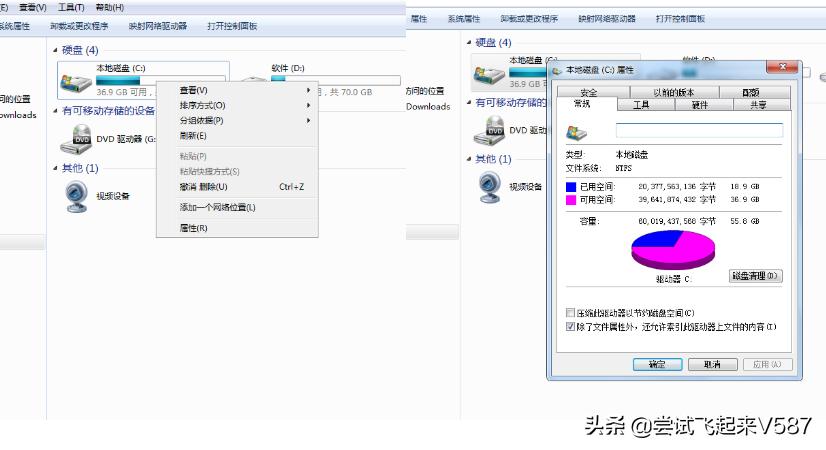This screenshot has height=450, width=826.
Task: Click the blue 已用空间 color square
Action: [571, 187]
